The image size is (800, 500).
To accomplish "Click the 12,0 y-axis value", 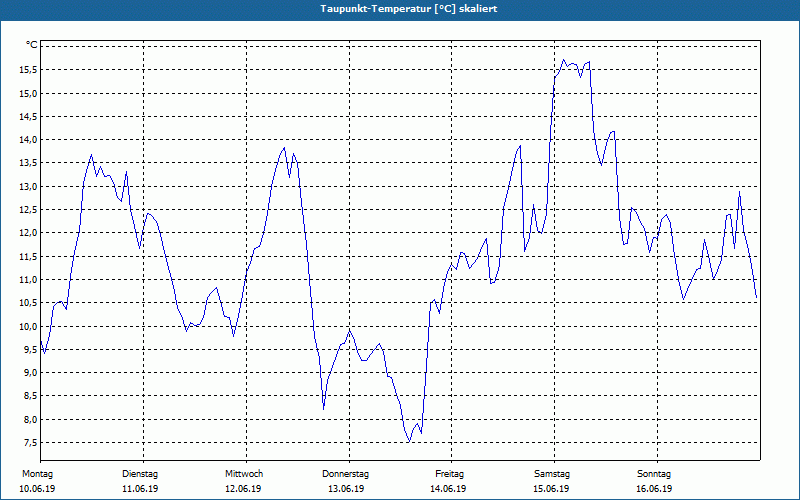I will coord(28,233).
